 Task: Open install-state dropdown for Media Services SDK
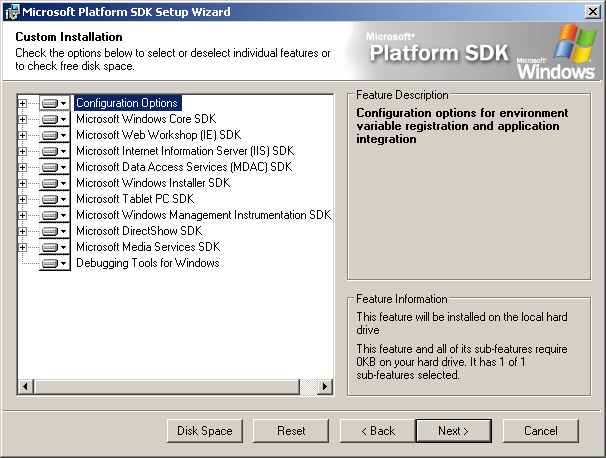click(54, 247)
